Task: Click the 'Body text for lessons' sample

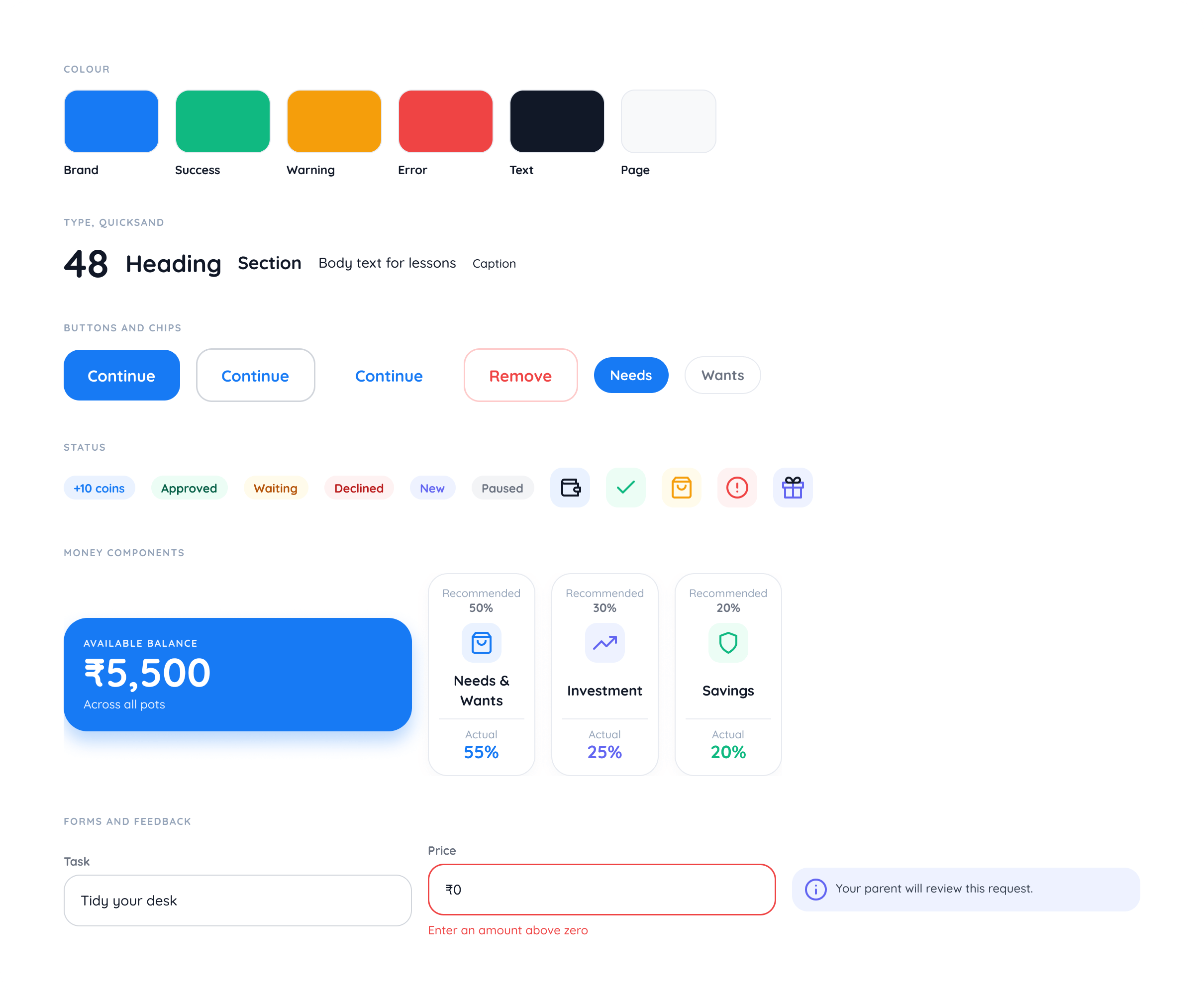Action: pos(387,263)
